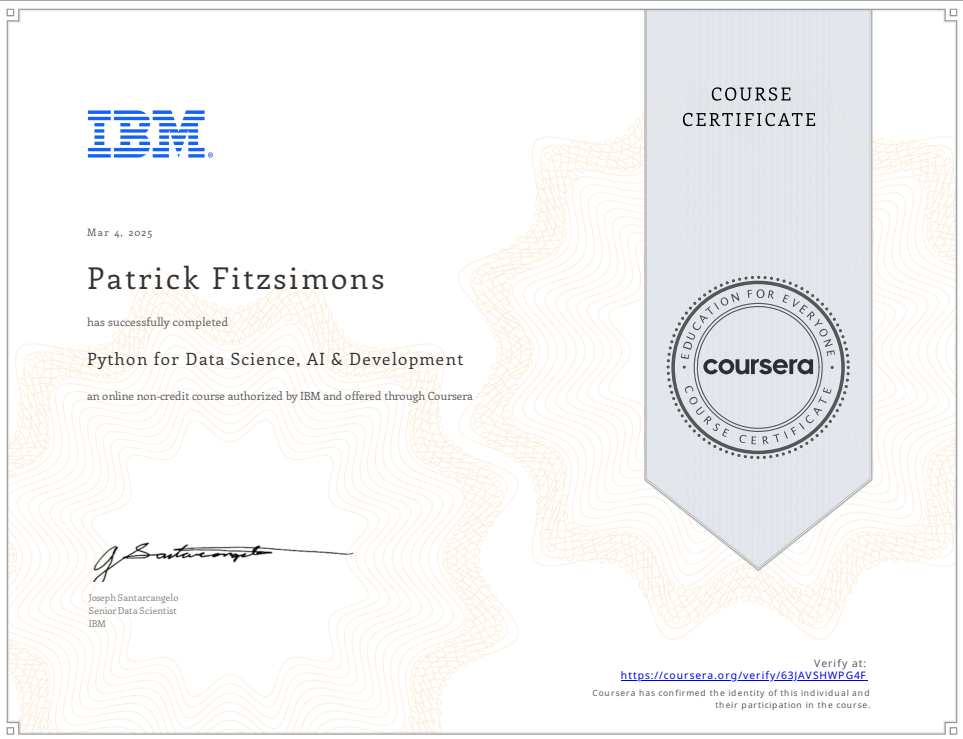Click the blue IBM logo
963x739 pixels.
(146, 133)
